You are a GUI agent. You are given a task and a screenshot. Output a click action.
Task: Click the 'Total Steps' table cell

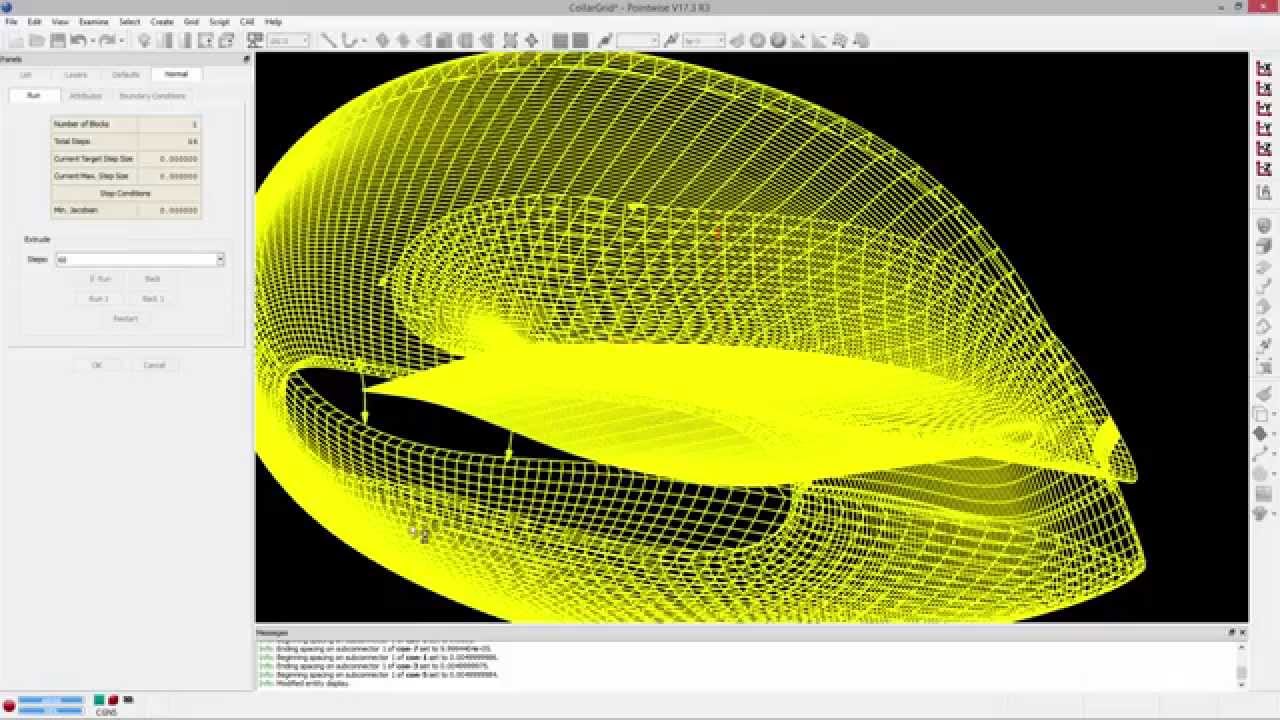[95, 142]
